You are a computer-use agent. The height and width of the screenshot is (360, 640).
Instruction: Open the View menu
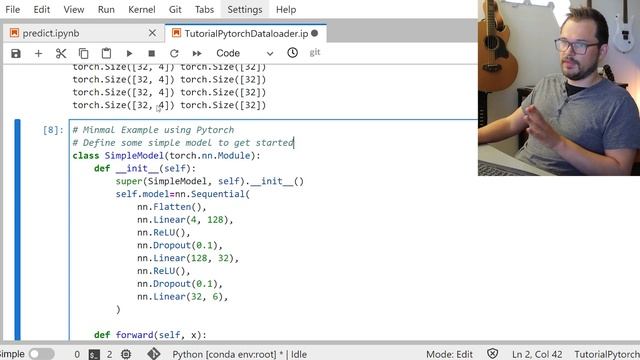click(74, 9)
